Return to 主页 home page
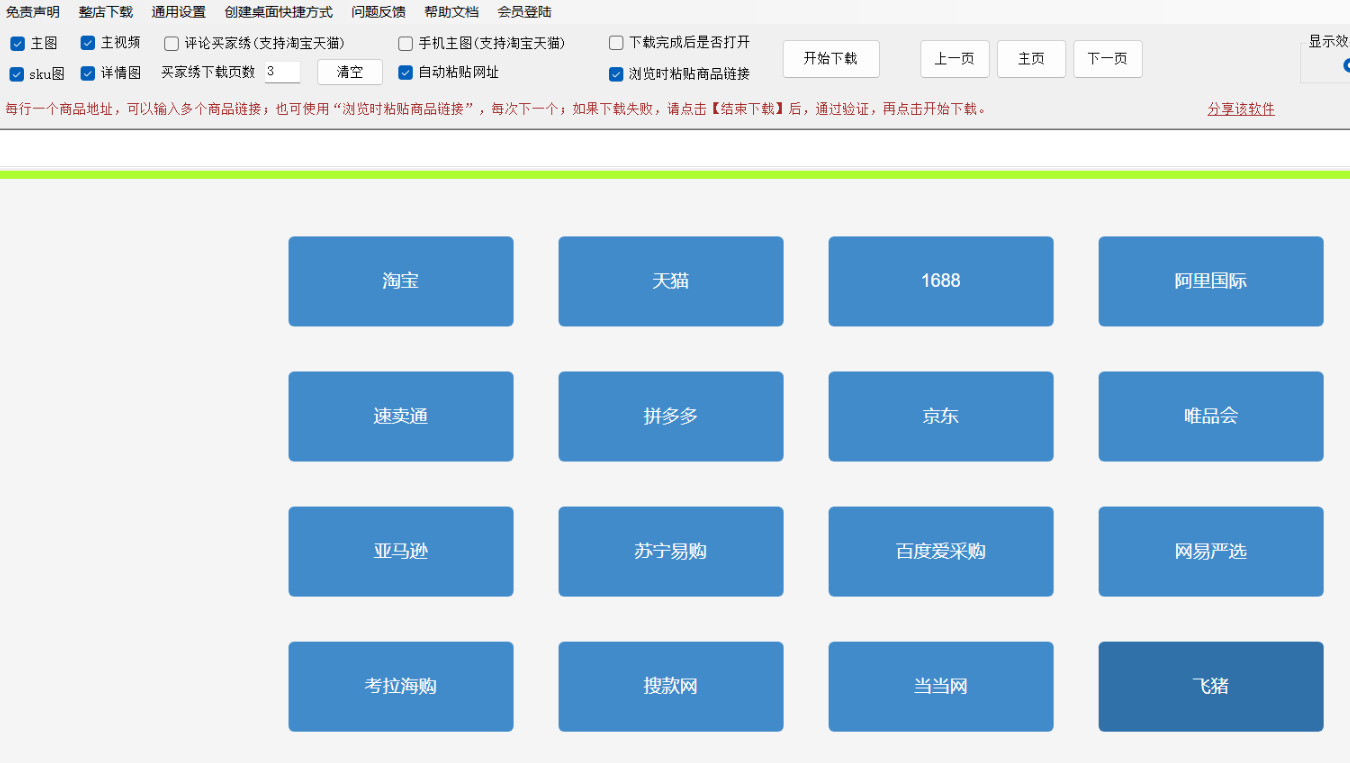This screenshot has height=763, width=1350. (1031, 59)
